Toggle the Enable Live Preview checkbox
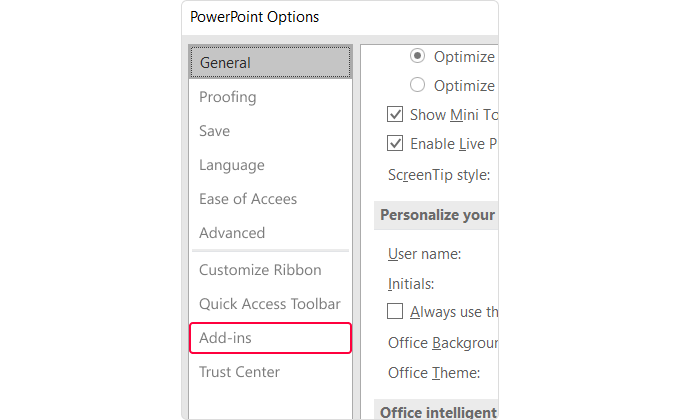The width and height of the screenshot is (700, 420). [x=395, y=144]
